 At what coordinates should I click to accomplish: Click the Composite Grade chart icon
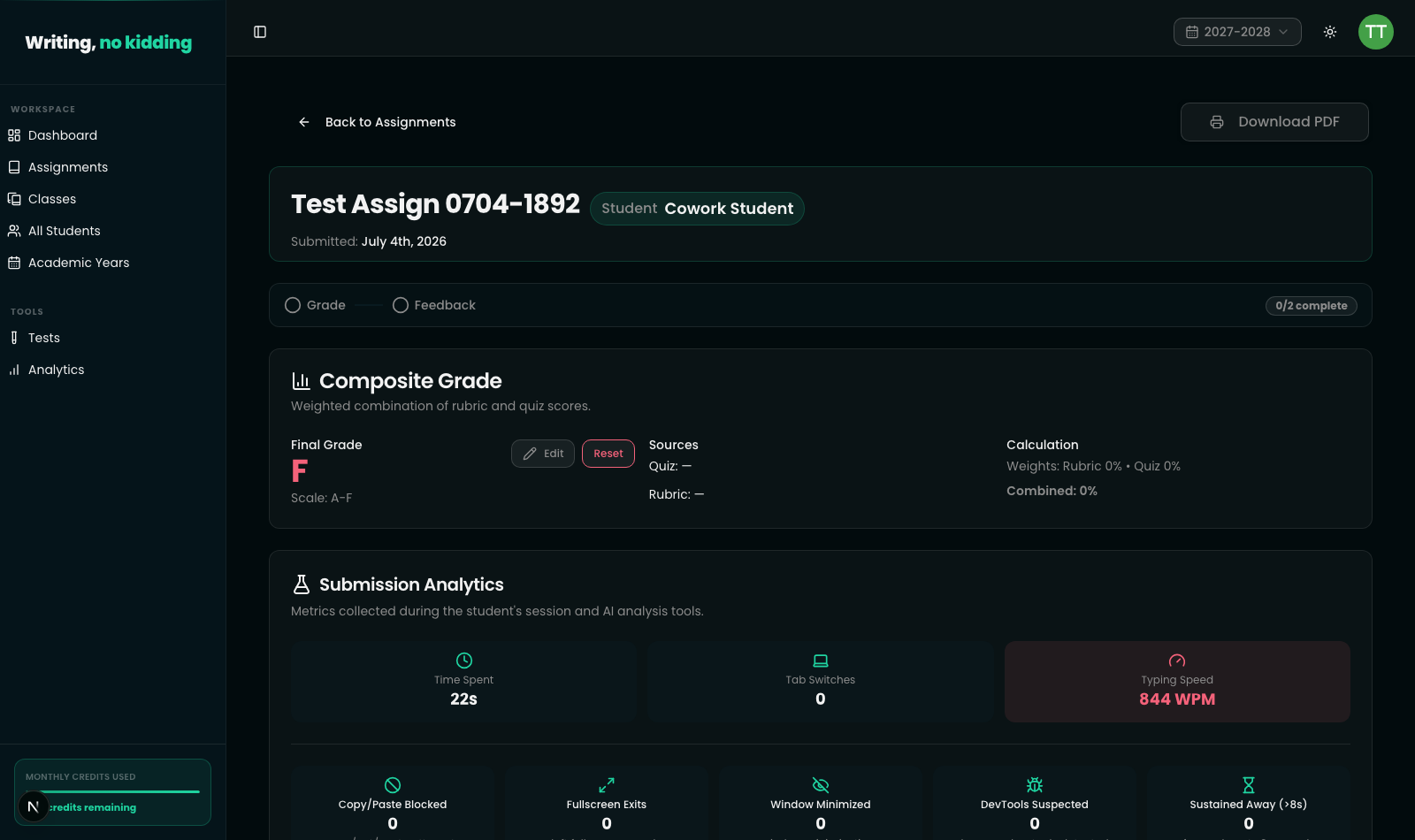(301, 381)
